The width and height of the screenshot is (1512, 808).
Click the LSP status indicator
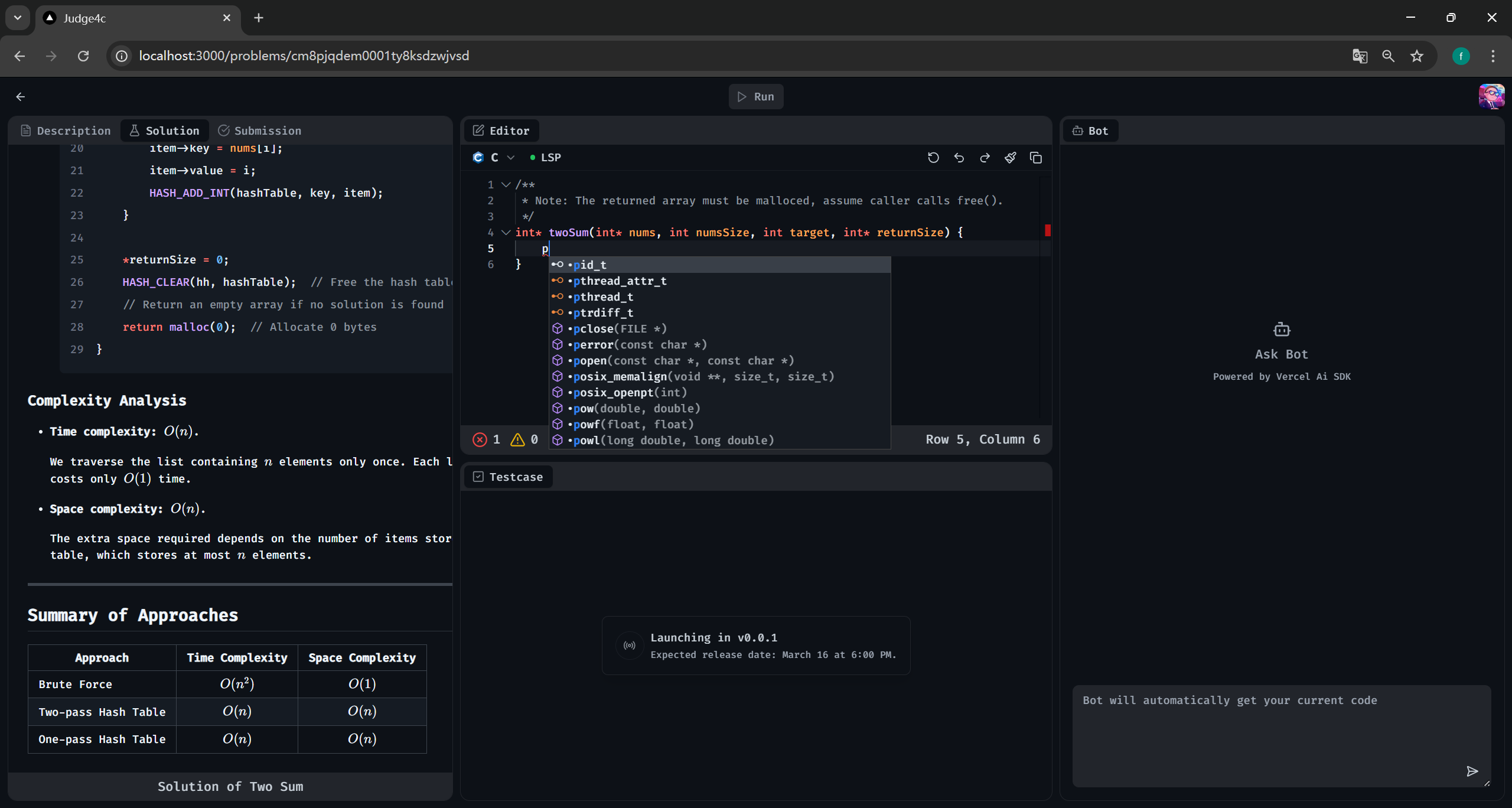(546, 158)
